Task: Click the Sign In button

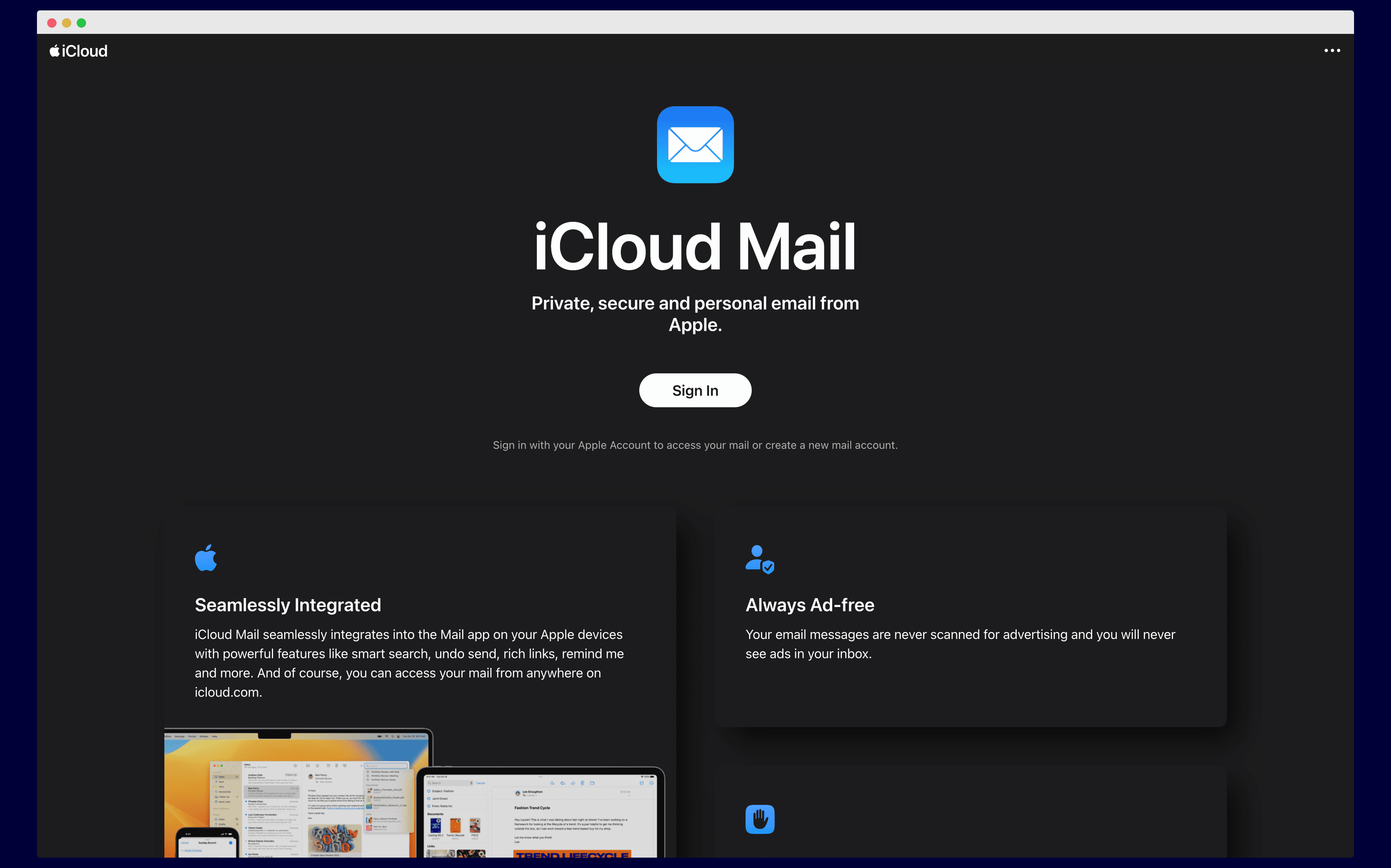Action: tap(695, 389)
